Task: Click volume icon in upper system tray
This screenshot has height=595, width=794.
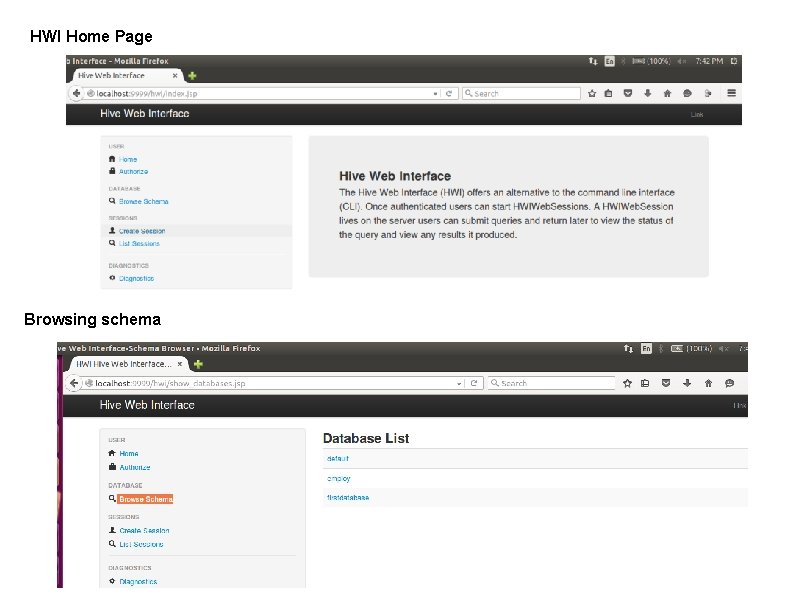Action: (682, 61)
